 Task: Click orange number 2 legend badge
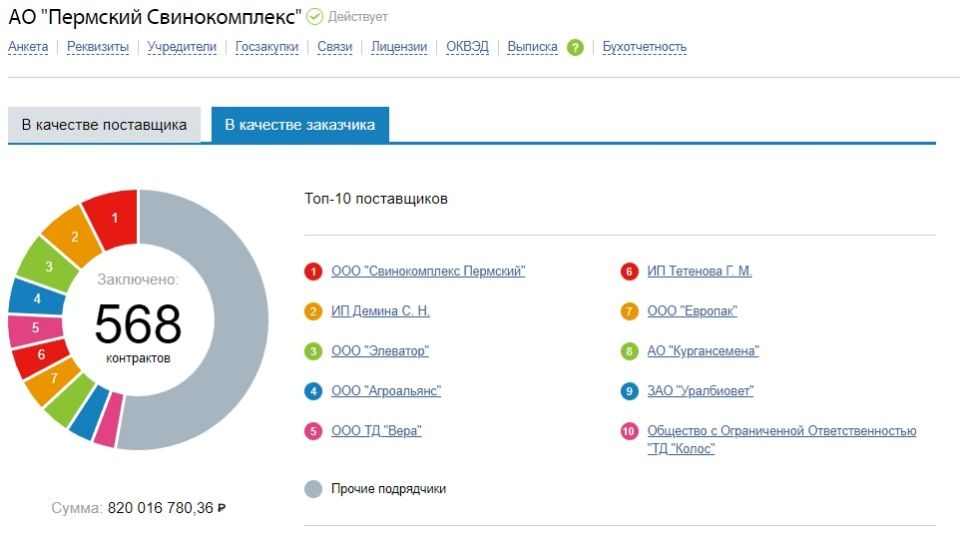pyautogui.click(x=313, y=311)
